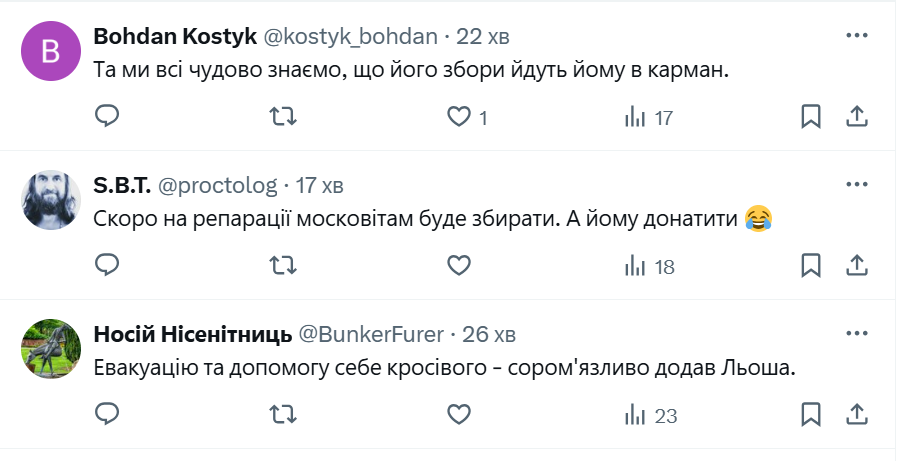Open more options for Bohdan Kostyk's tweet
The height and width of the screenshot is (461, 906).
(857, 35)
